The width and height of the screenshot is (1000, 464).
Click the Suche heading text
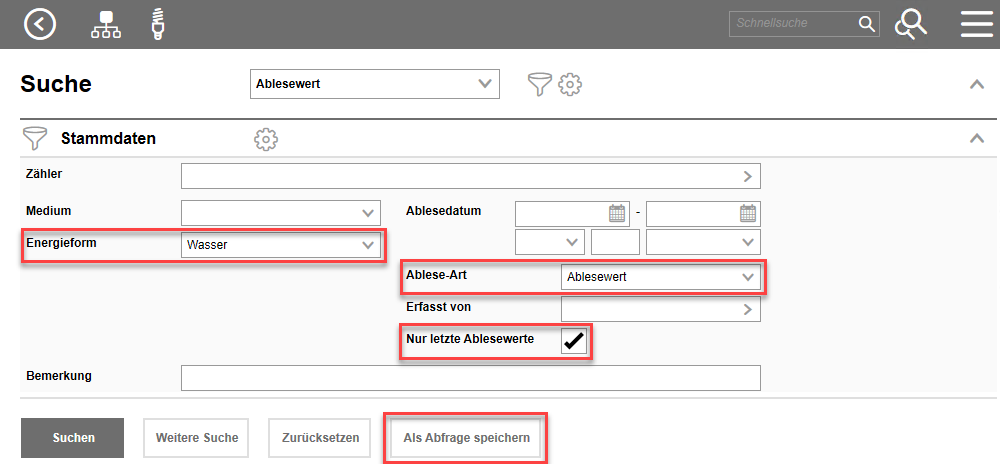point(56,84)
